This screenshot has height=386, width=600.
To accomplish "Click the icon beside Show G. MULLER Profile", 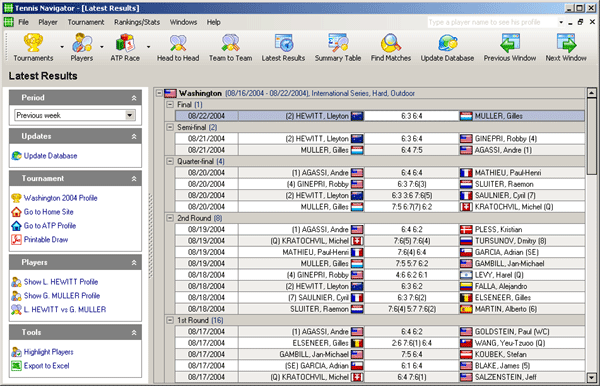I will 16,296.
